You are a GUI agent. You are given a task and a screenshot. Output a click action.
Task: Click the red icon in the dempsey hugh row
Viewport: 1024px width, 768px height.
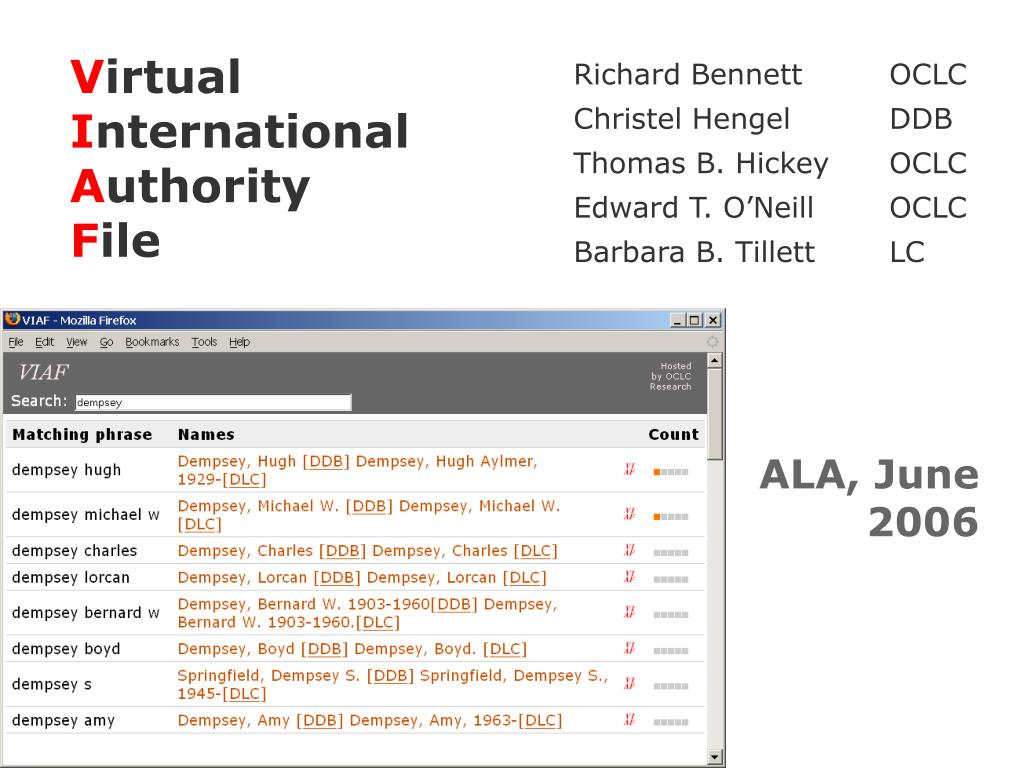pos(630,470)
